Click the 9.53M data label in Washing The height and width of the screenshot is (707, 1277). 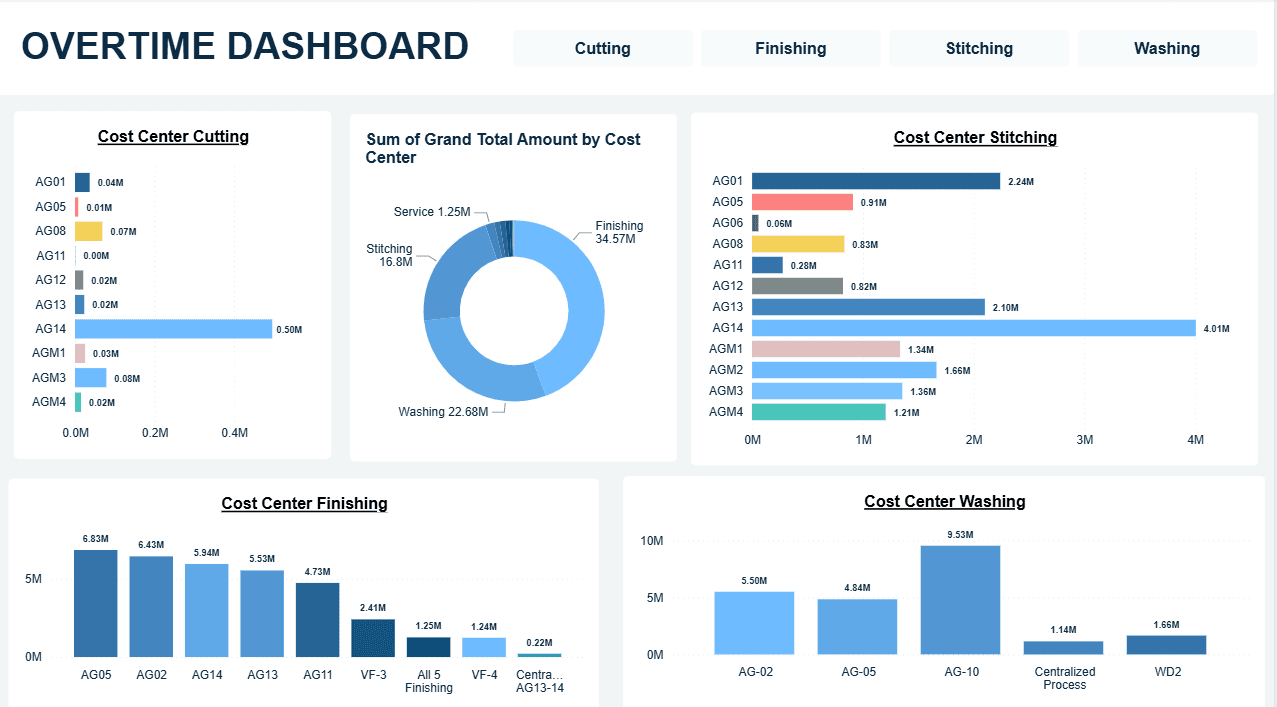click(x=960, y=533)
